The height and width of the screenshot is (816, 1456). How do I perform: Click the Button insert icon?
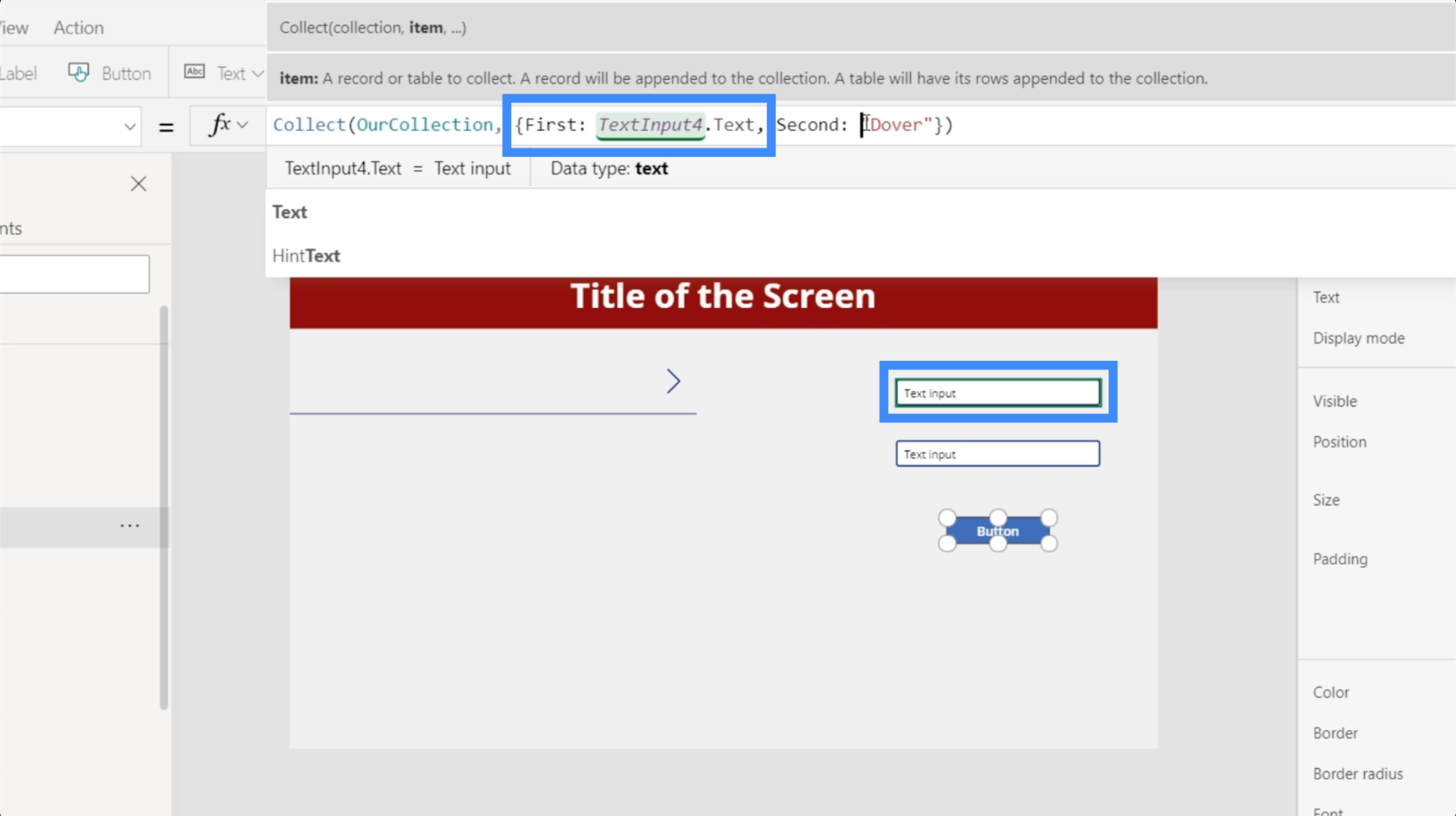pos(79,73)
